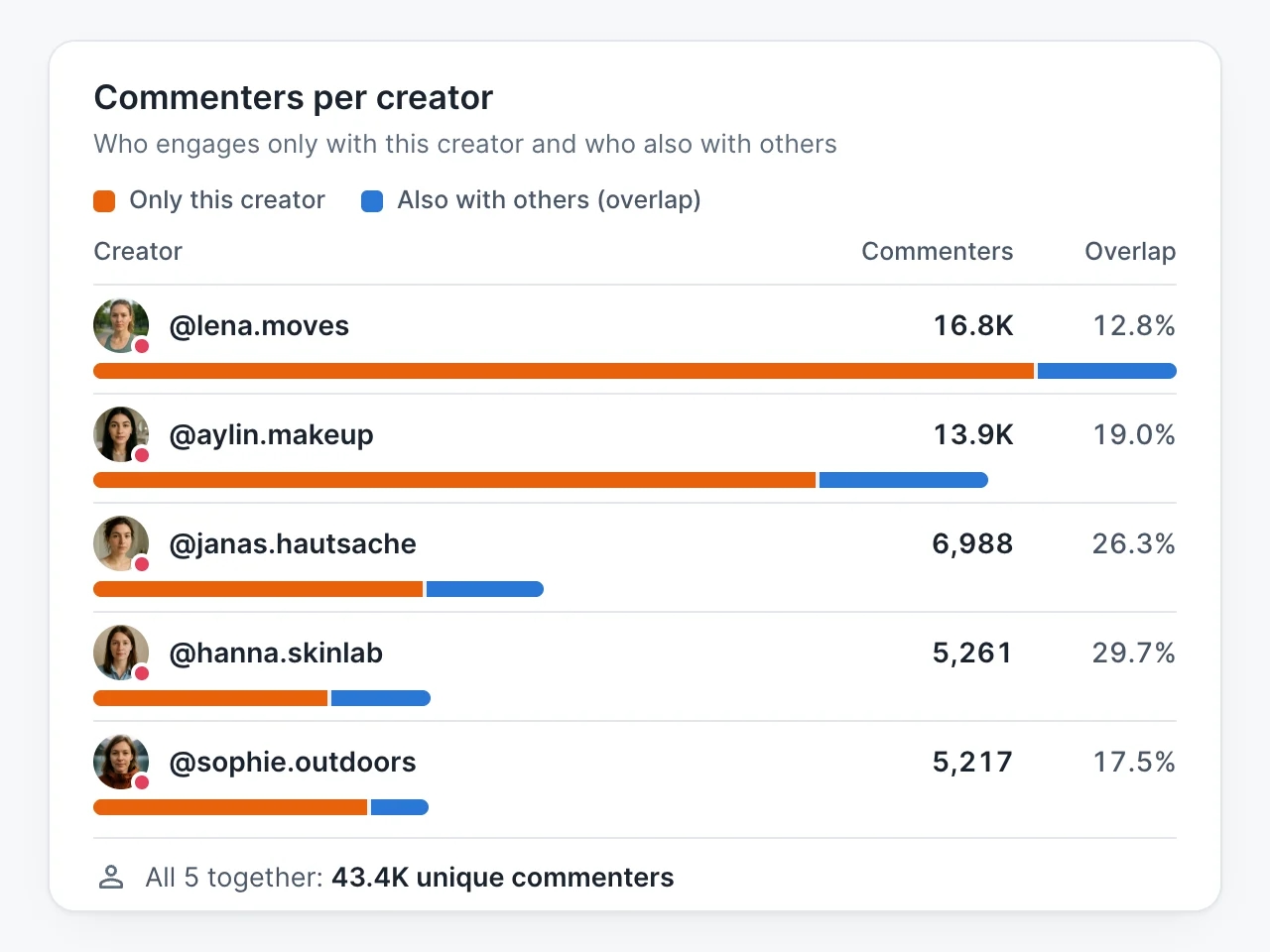Click the 'Commenters per creator' title

click(x=294, y=98)
